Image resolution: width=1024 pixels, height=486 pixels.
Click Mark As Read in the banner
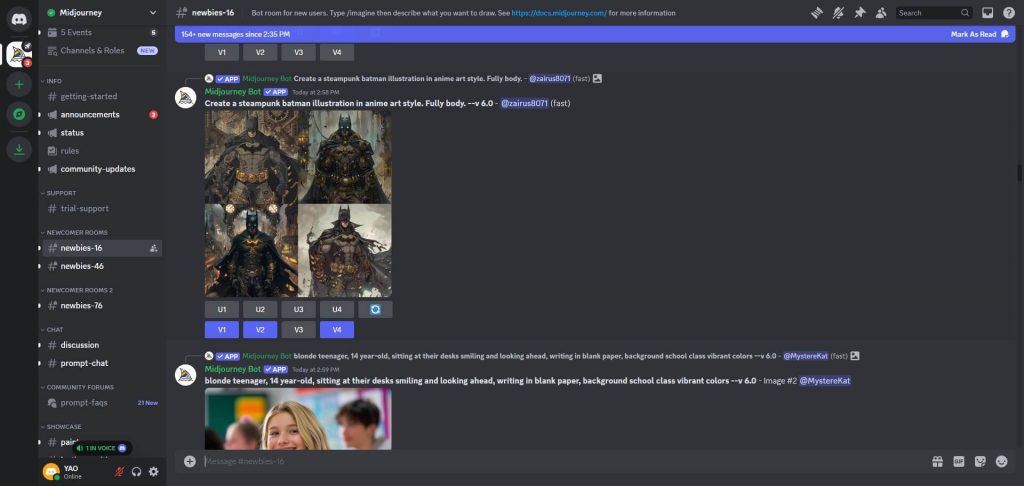[973, 34]
